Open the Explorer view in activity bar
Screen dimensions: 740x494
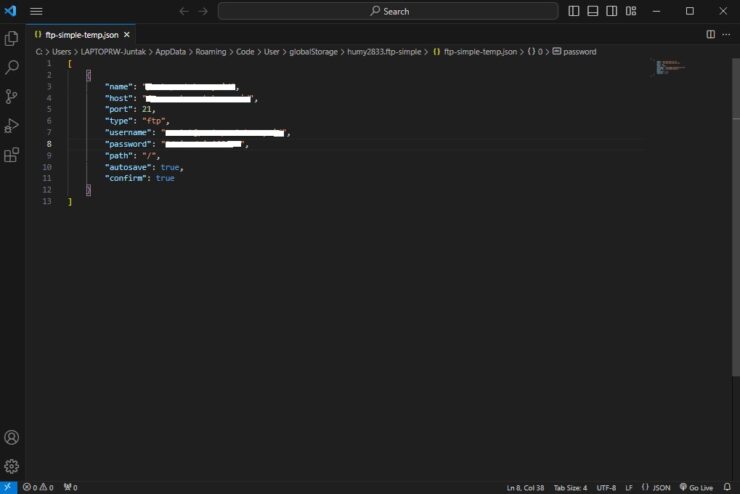point(11,39)
